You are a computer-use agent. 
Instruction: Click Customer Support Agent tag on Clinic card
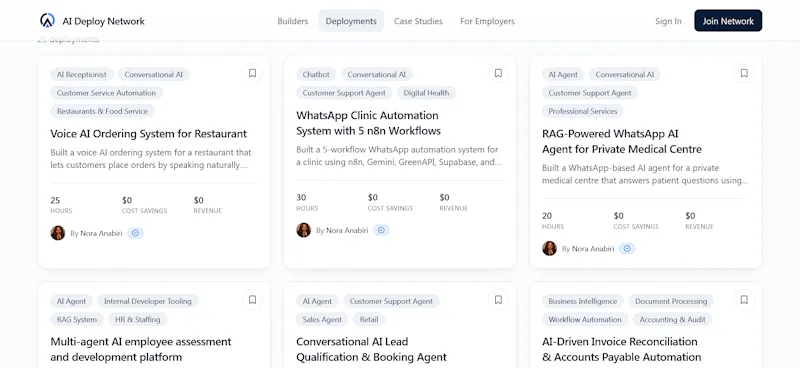pos(344,93)
